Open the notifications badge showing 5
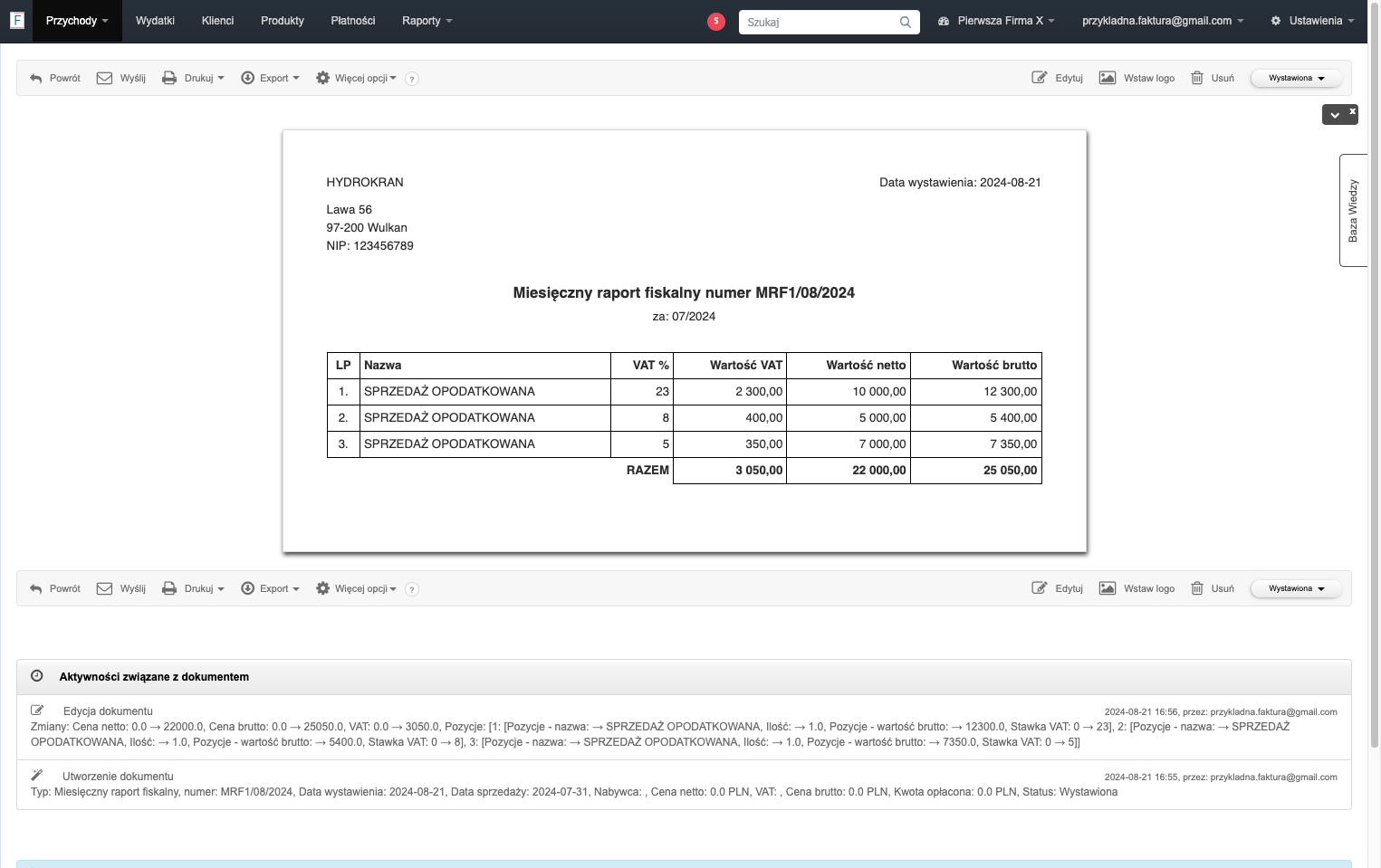The width and height of the screenshot is (1381, 868). [x=716, y=21]
